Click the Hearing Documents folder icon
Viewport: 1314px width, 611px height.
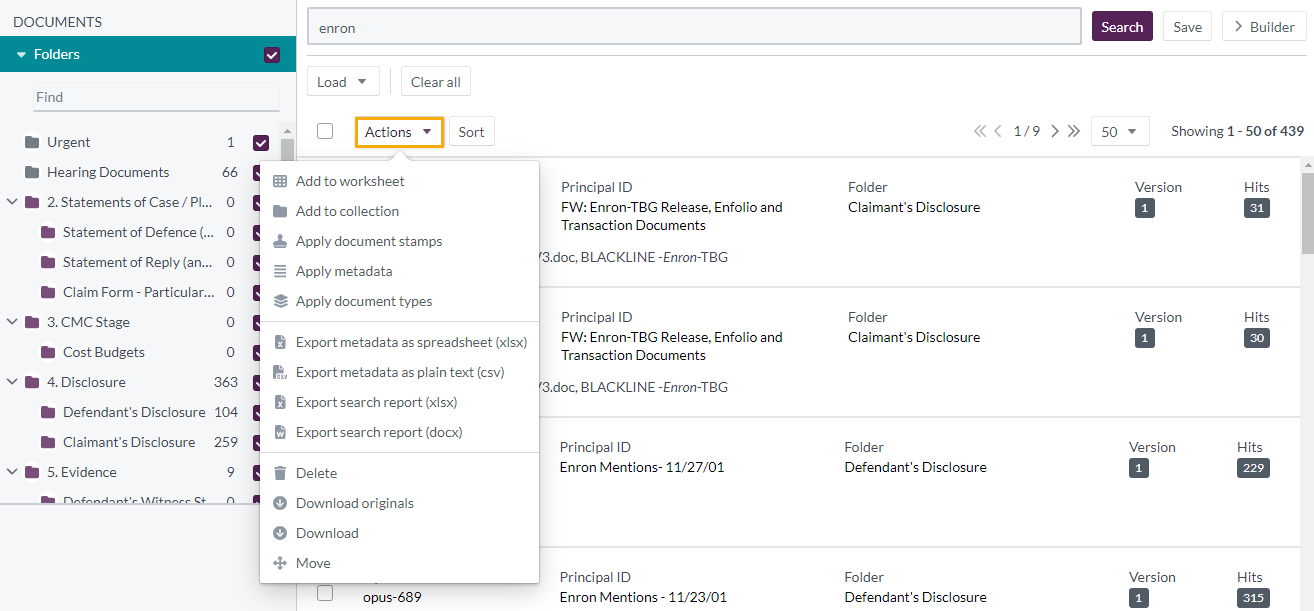click(x=32, y=172)
